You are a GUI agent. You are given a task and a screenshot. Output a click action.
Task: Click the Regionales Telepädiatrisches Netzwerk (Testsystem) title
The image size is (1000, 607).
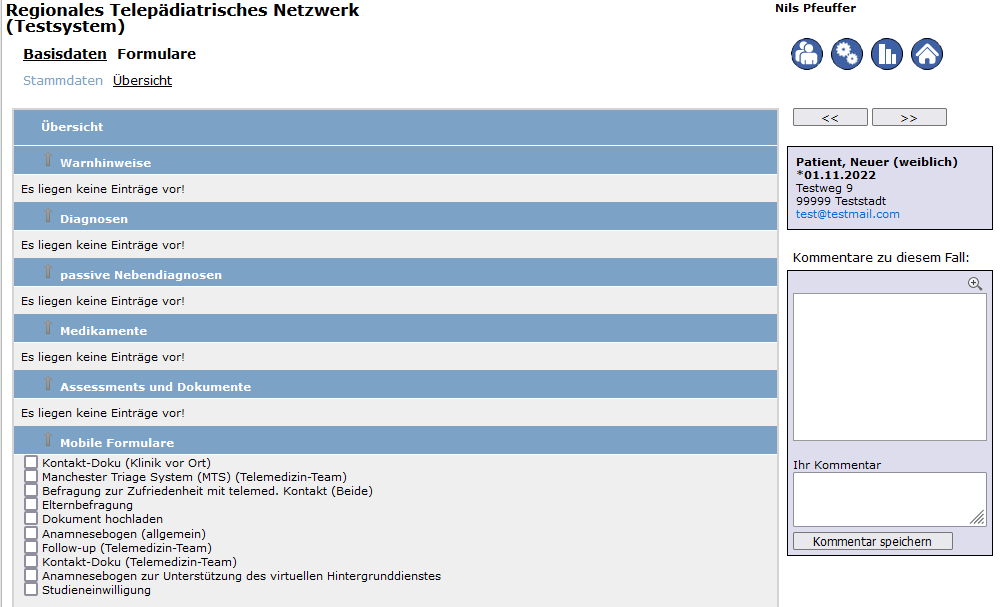182,18
